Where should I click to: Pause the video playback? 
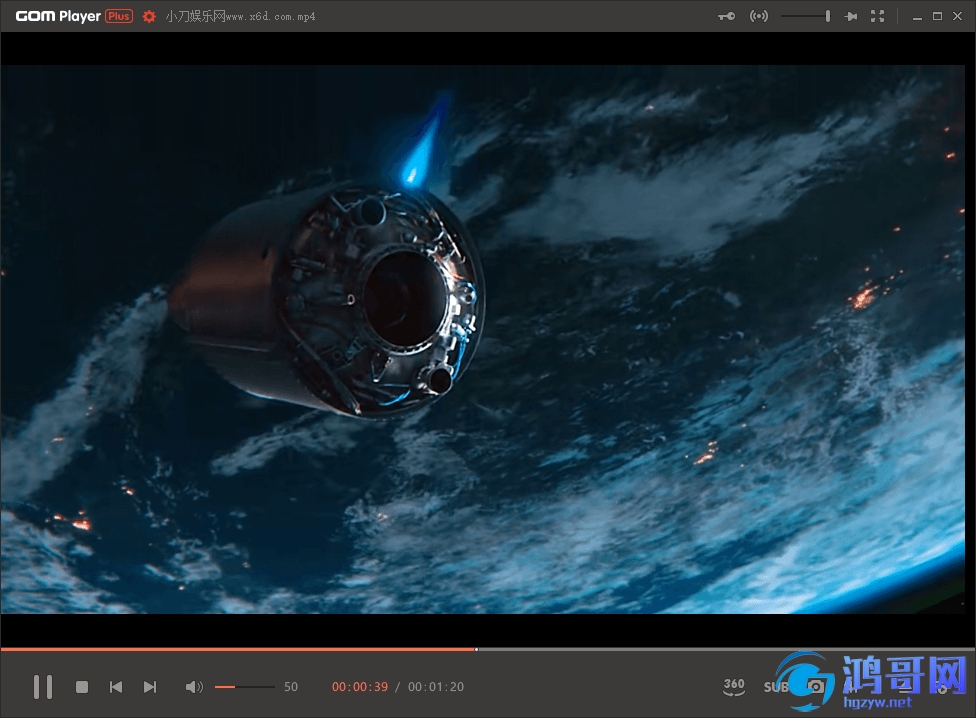pyautogui.click(x=43, y=687)
